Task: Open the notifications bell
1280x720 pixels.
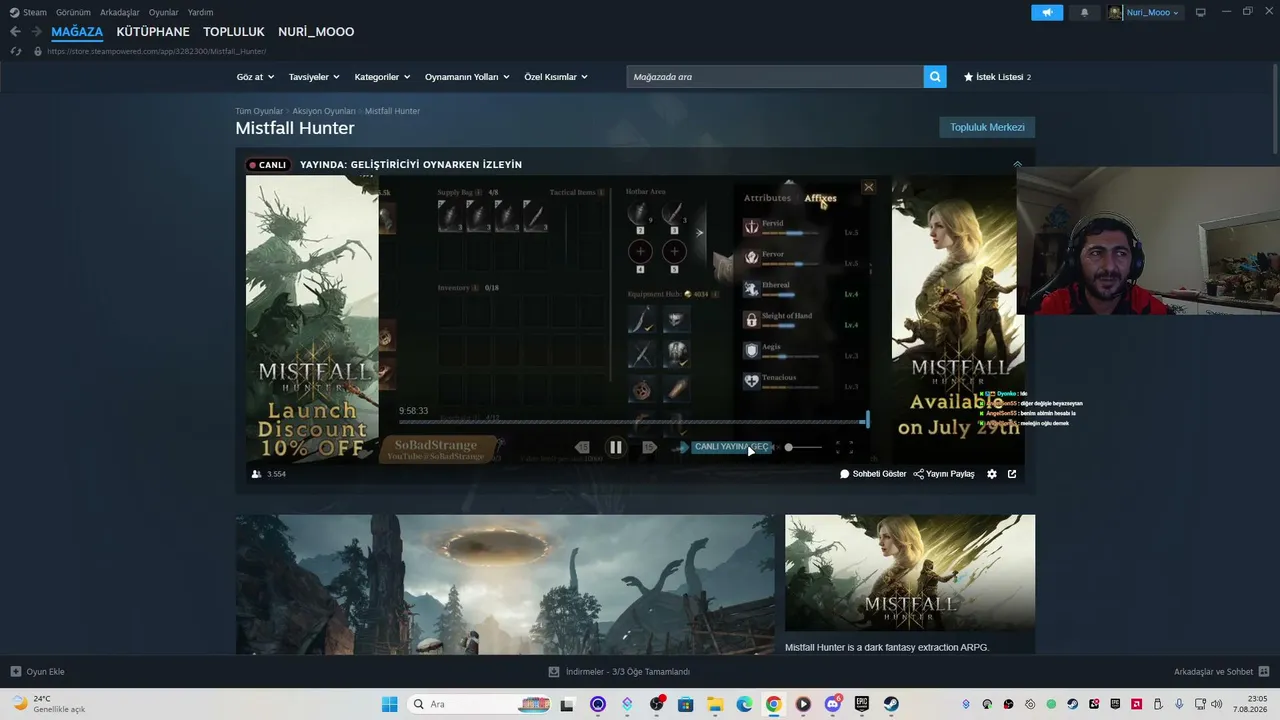Action: (x=1085, y=13)
